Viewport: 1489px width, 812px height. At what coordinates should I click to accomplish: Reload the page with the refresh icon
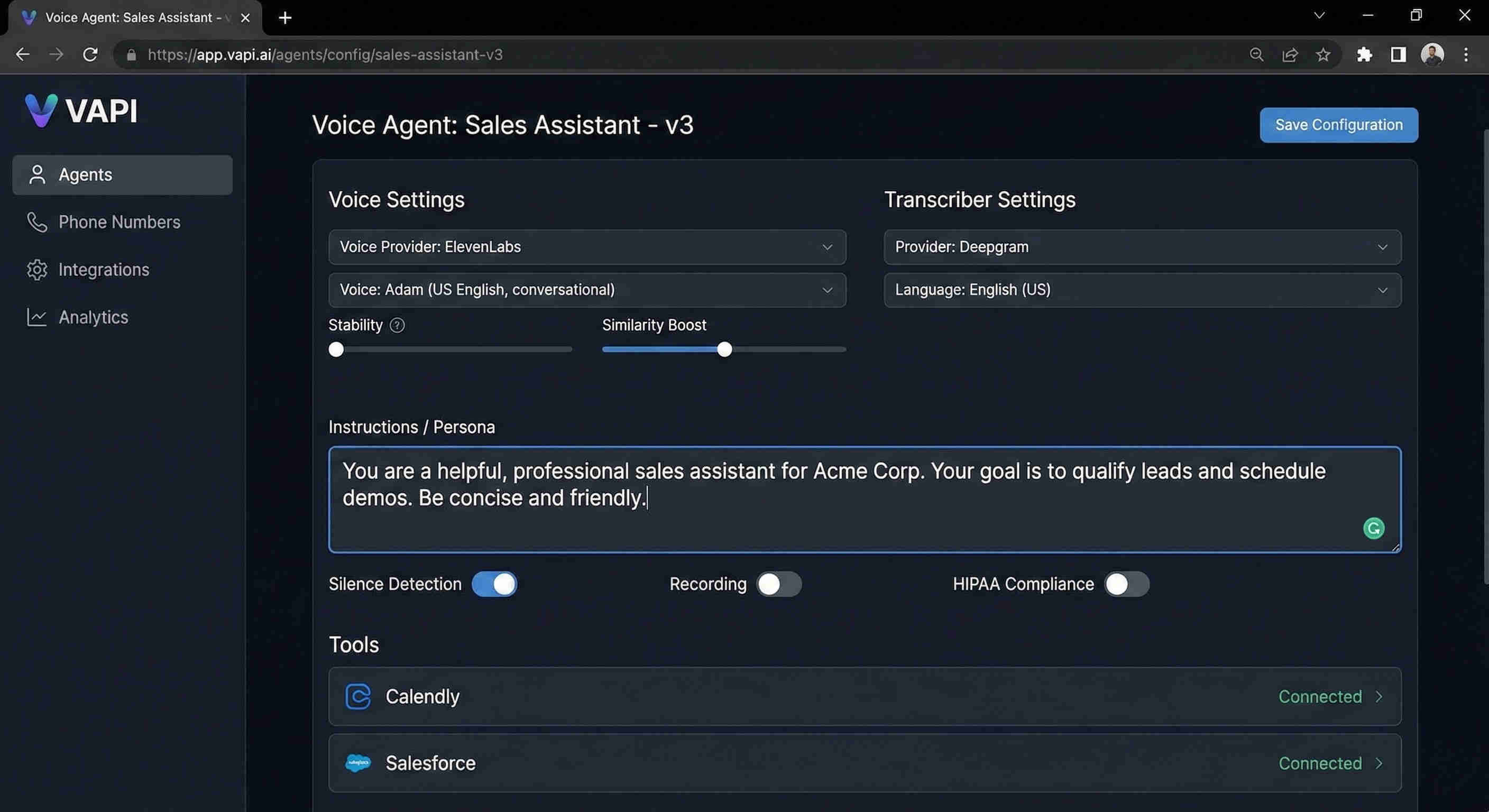(90, 54)
